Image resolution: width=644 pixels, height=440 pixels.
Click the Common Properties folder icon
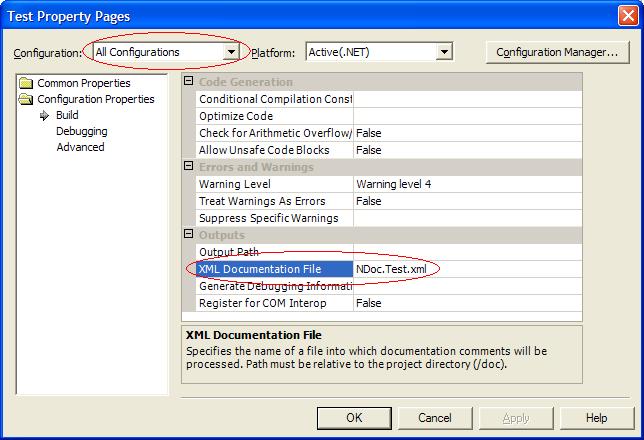[26, 83]
